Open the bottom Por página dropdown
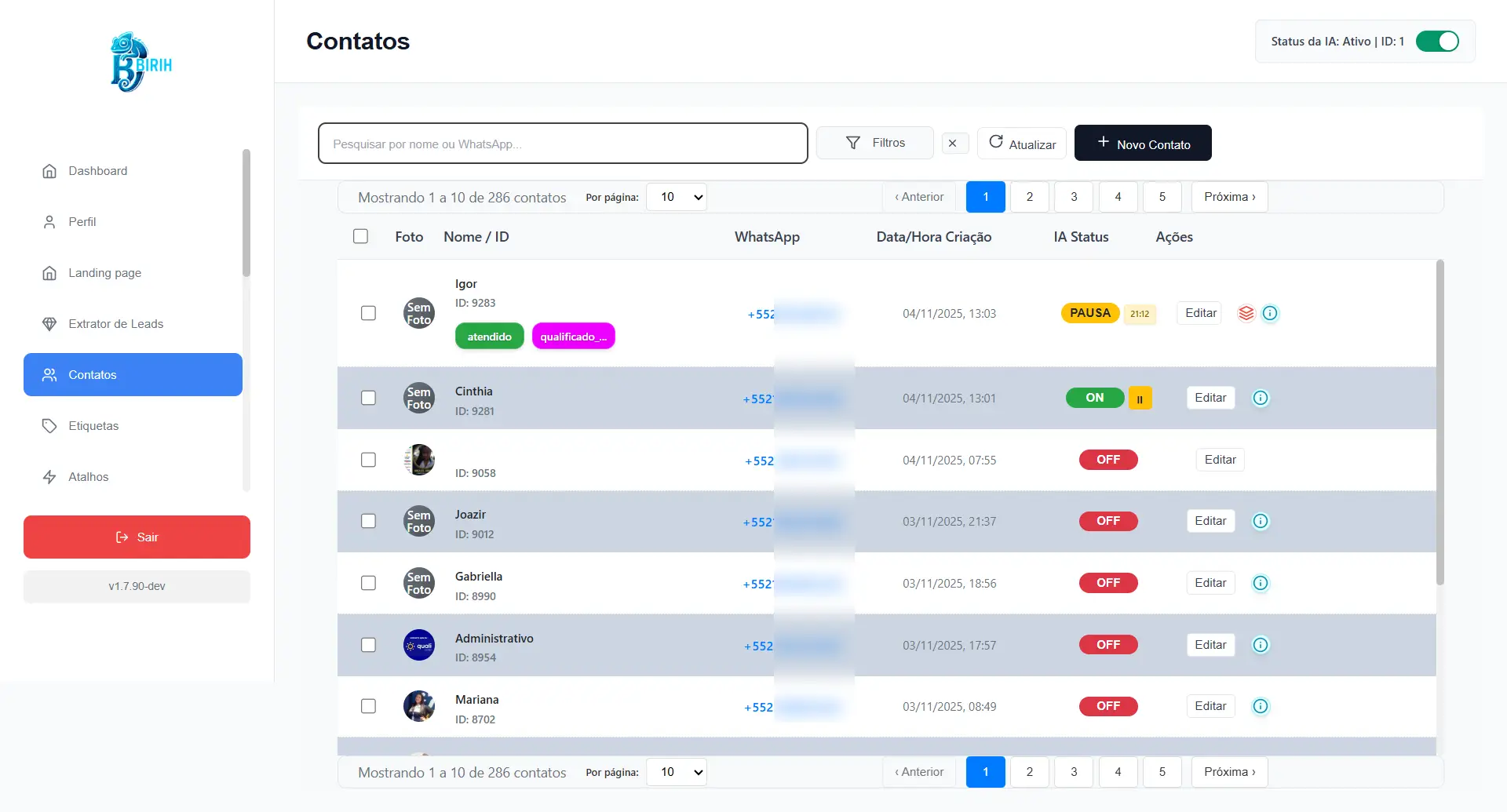This screenshot has height=812, width=1507. (676, 773)
